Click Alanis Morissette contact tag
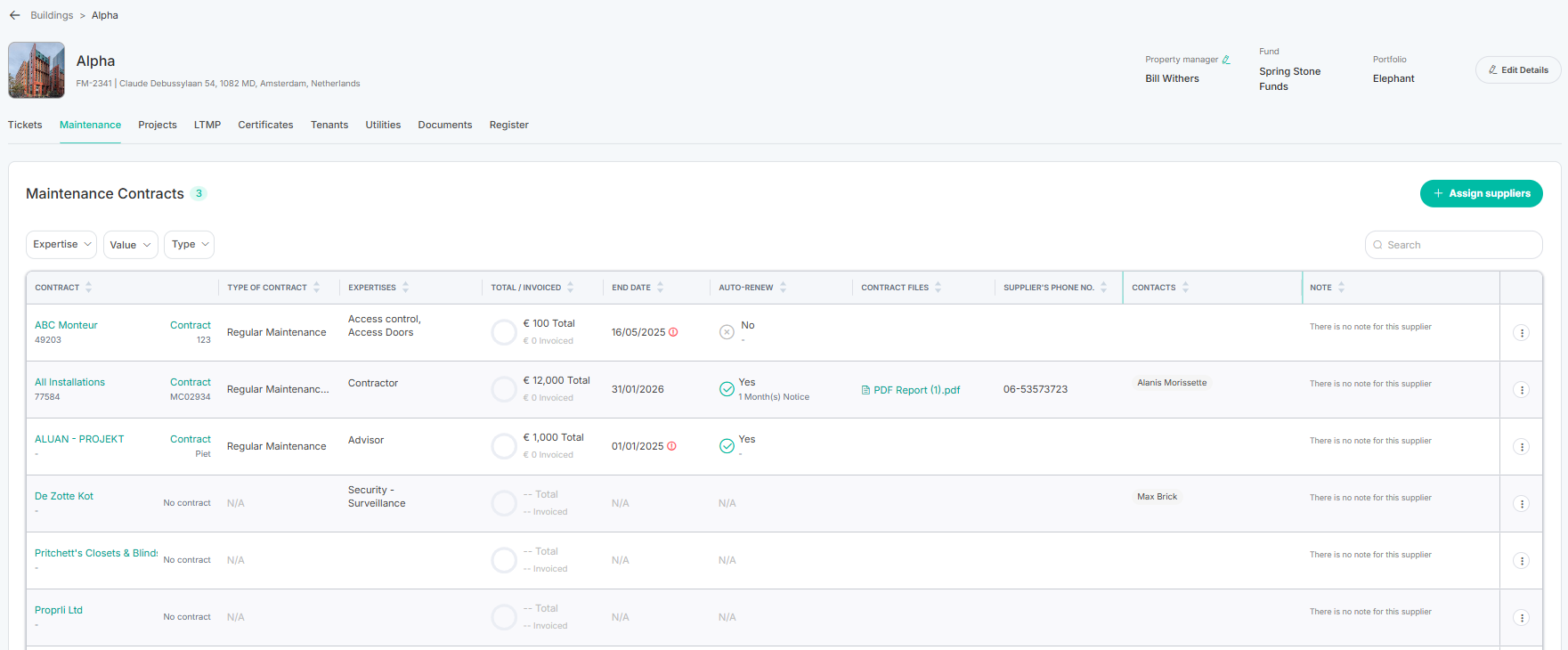The image size is (1568, 650). point(1172,383)
